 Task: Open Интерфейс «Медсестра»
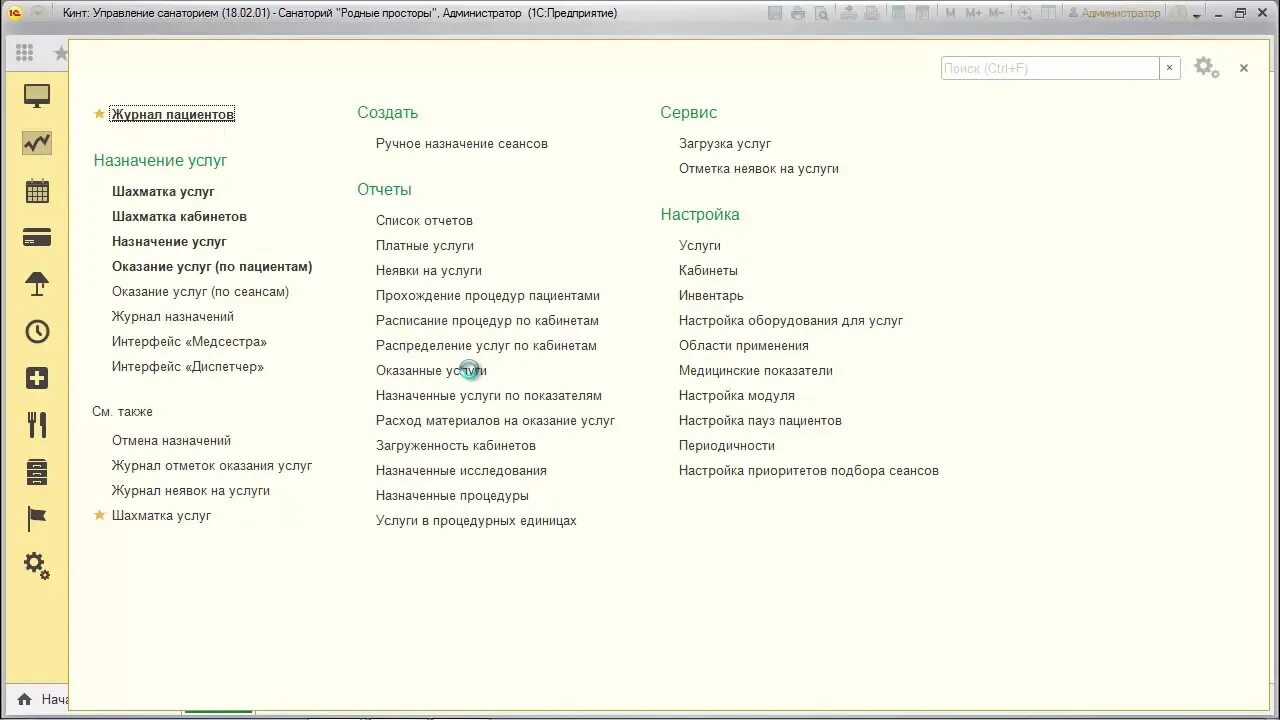tap(189, 341)
